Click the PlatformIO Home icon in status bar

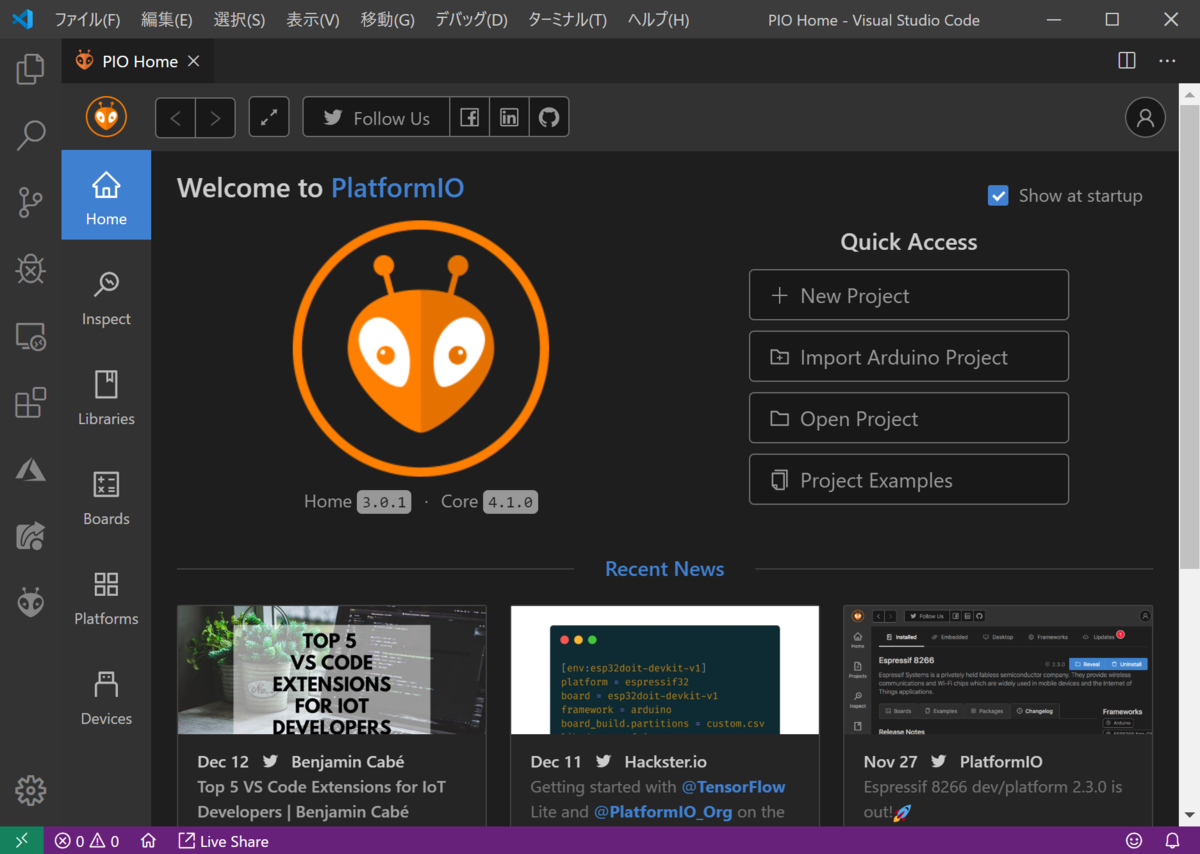pyautogui.click(x=148, y=841)
